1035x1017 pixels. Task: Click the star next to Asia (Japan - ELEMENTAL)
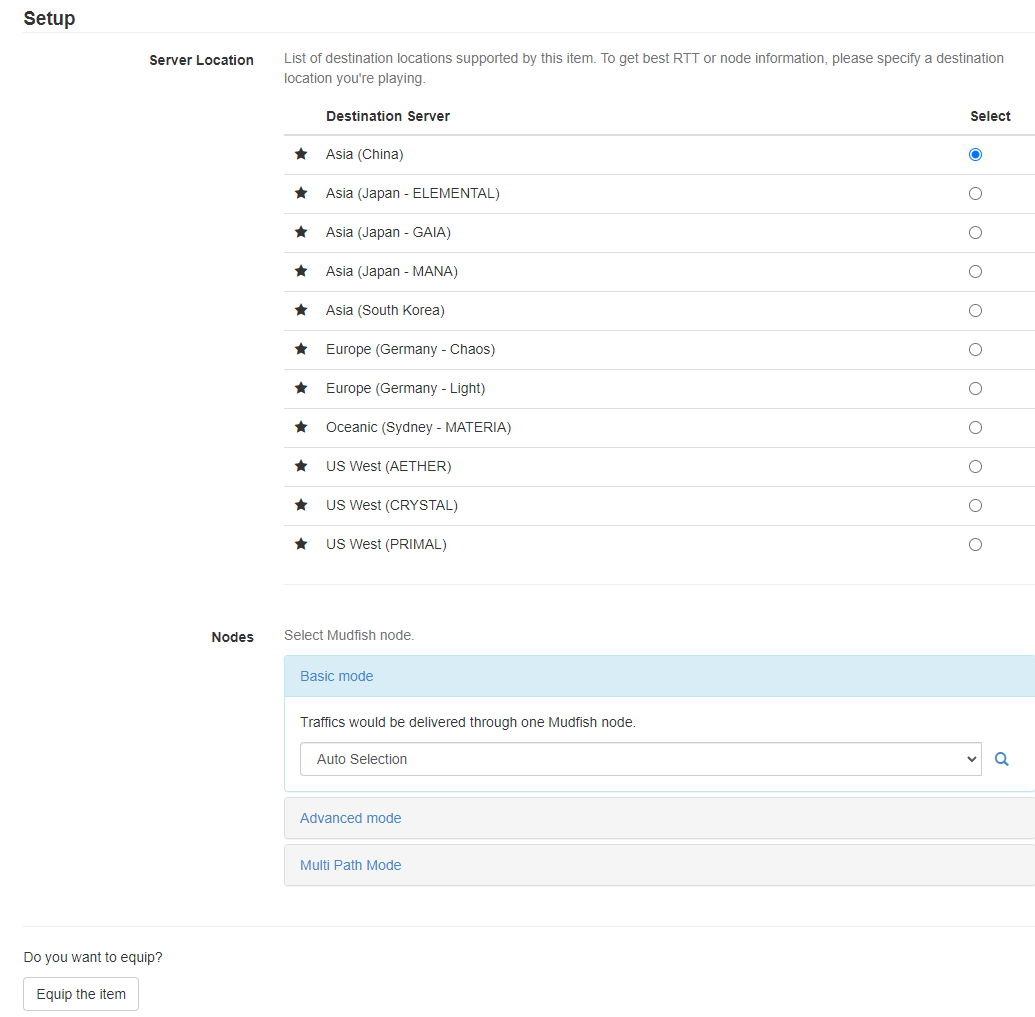[x=301, y=194]
